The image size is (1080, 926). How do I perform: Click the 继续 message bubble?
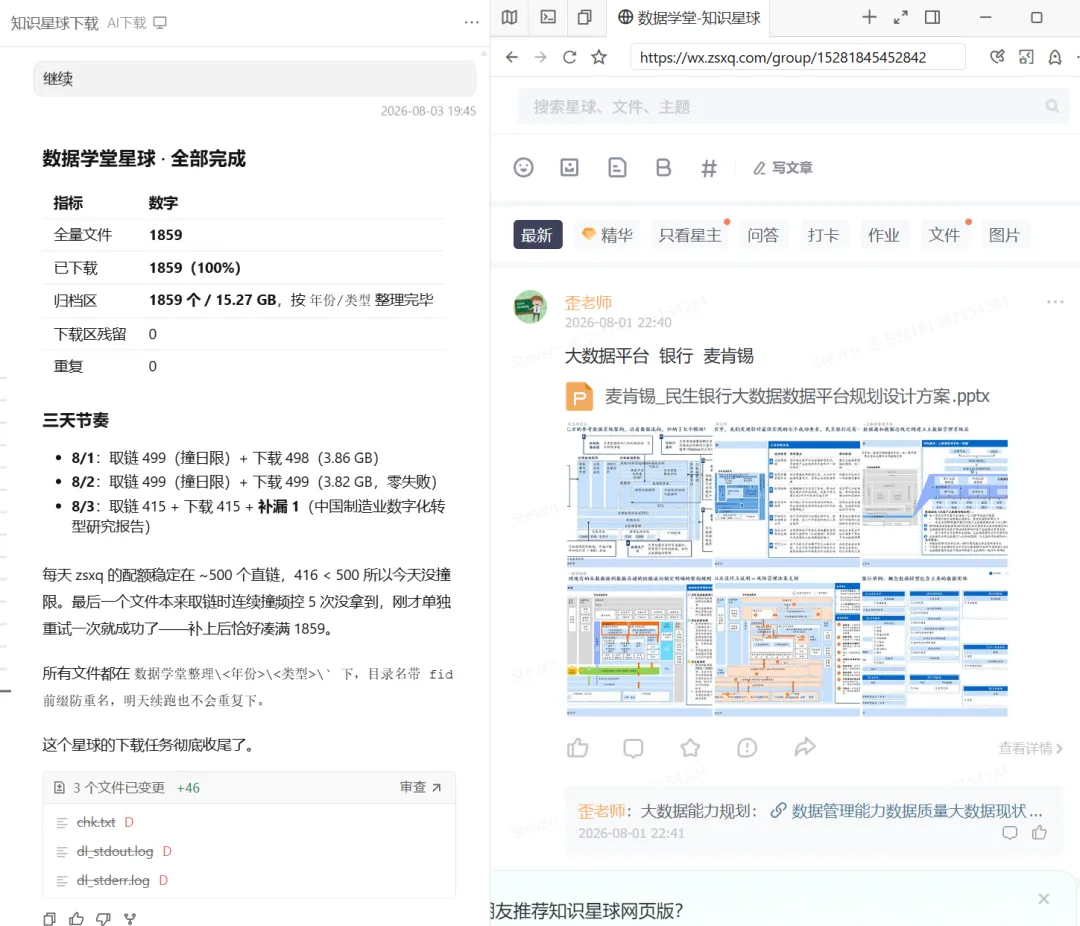click(254, 79)
